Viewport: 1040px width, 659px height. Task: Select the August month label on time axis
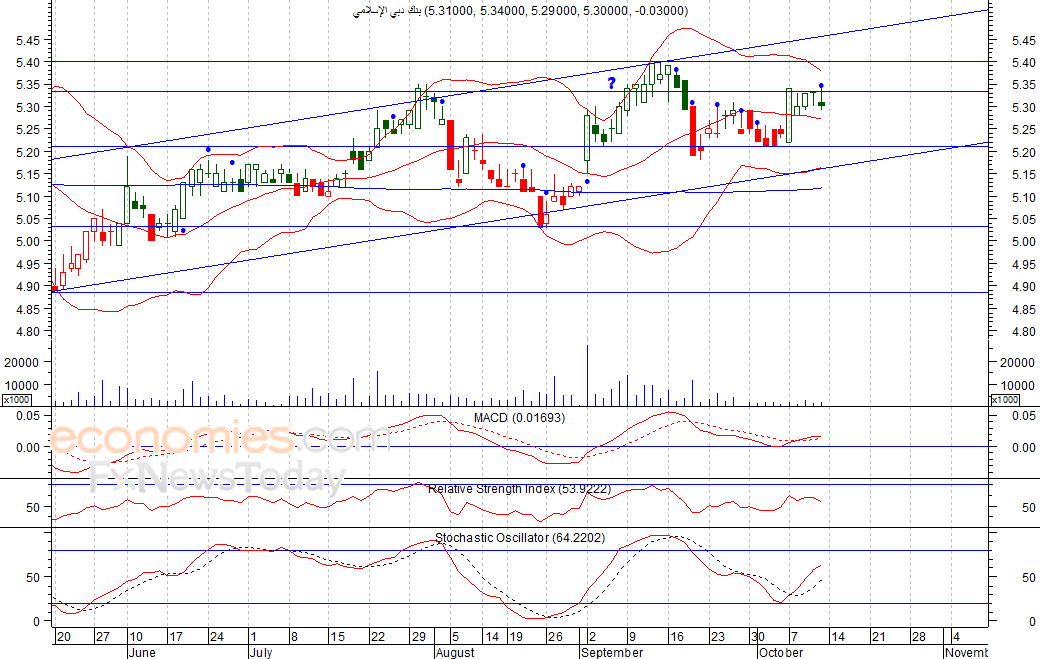(455, 652)
